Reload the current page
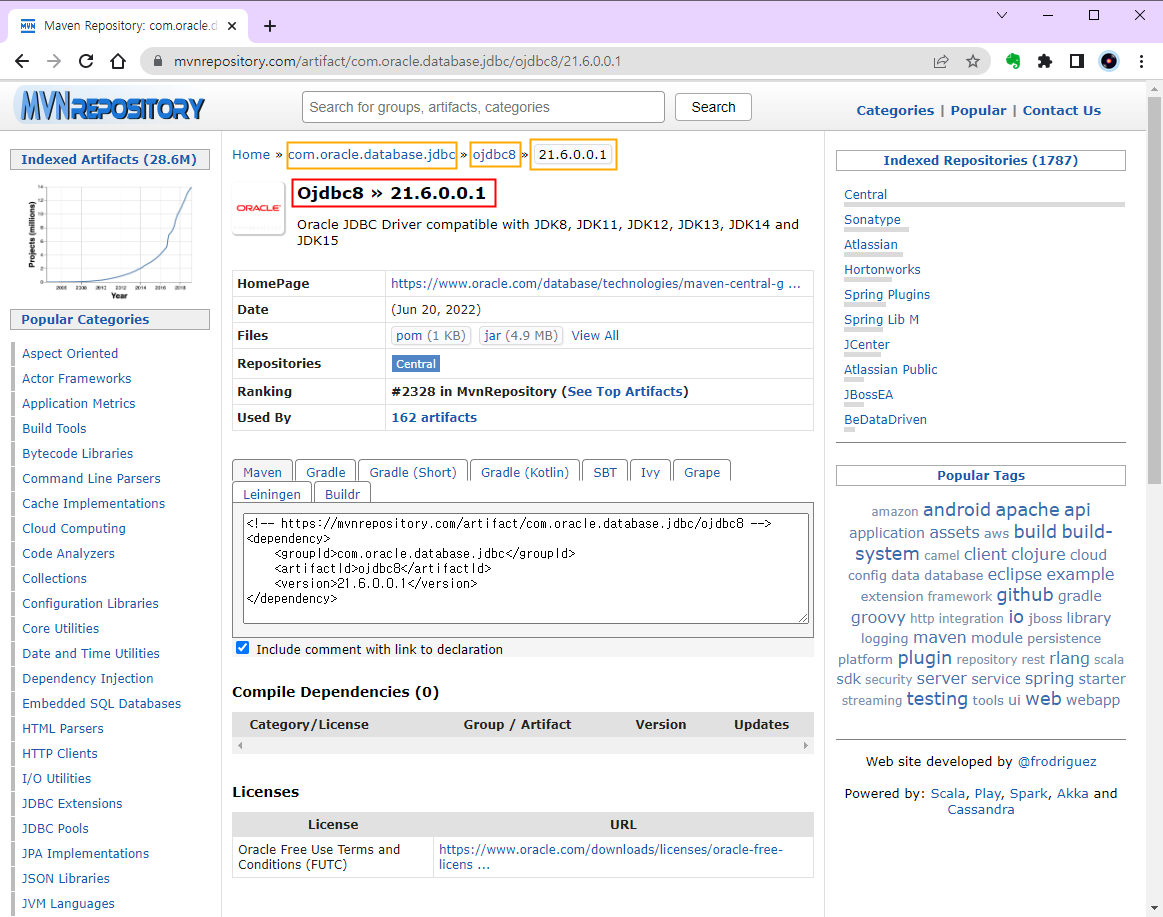This screenshot has width=1163, height=917. pos(86,62)
